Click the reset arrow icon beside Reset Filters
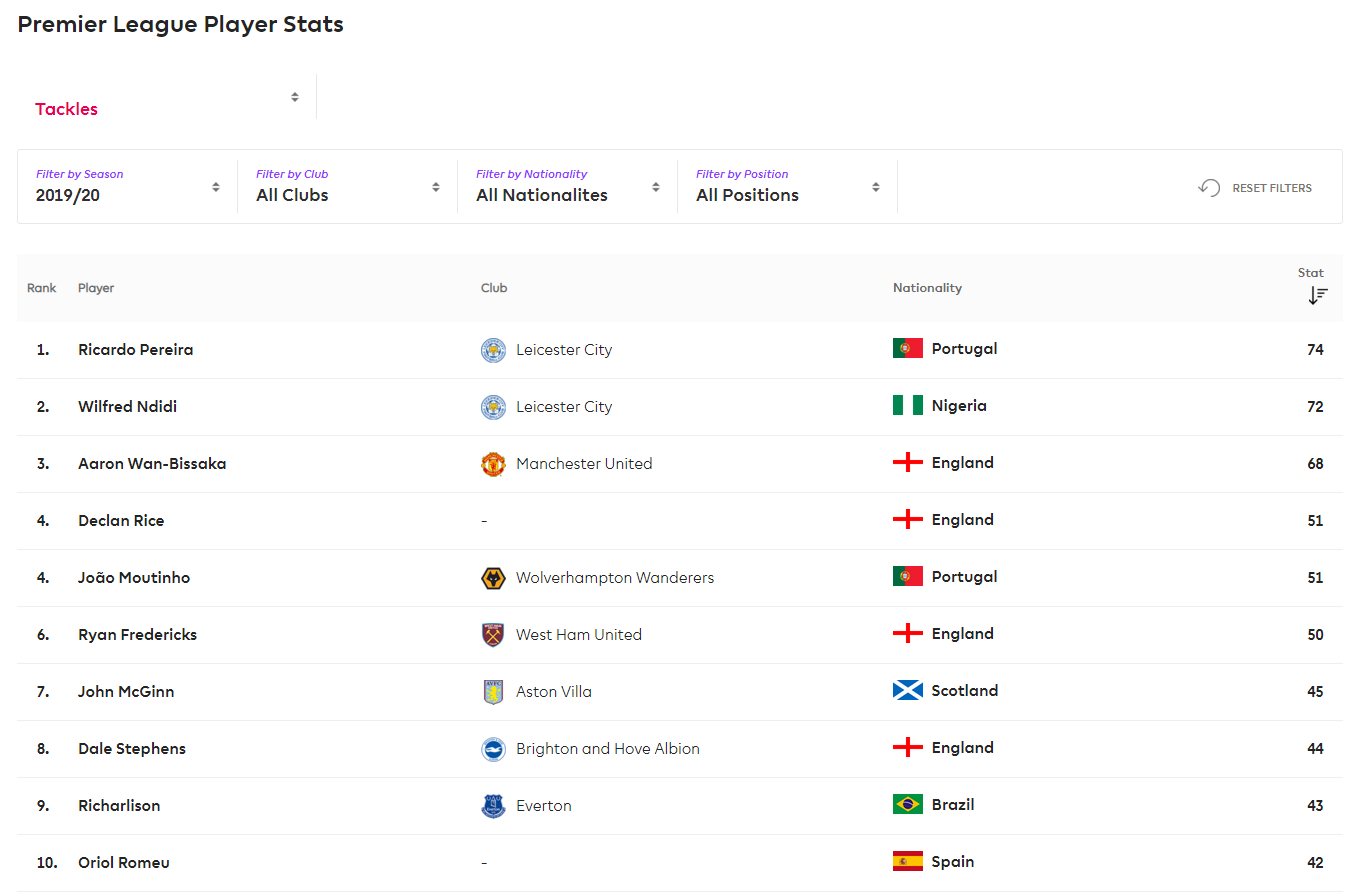 pos(1209,188)
